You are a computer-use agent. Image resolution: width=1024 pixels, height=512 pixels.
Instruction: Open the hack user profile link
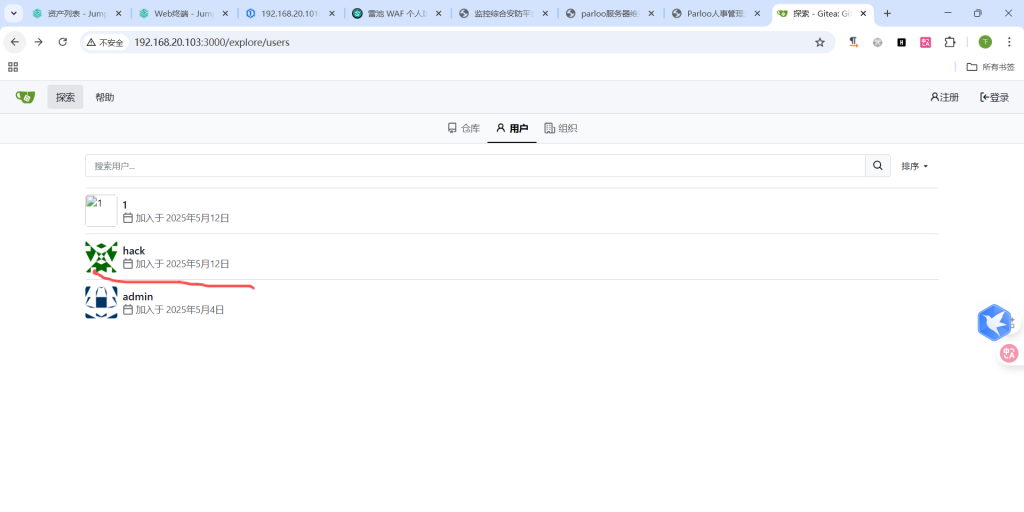coord(134,251)
